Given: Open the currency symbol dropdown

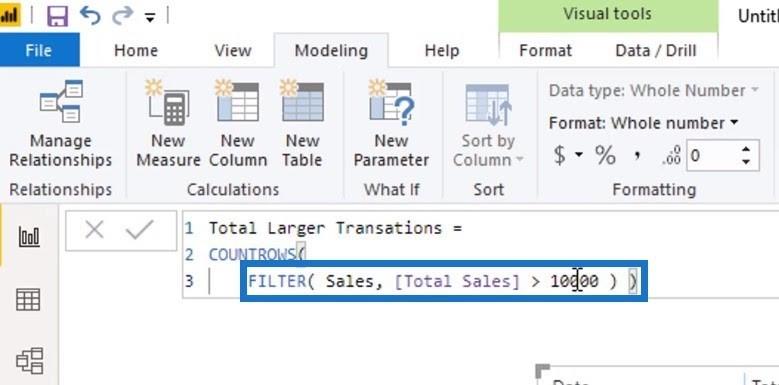Looking at the screenshot, I should [579, 156].
